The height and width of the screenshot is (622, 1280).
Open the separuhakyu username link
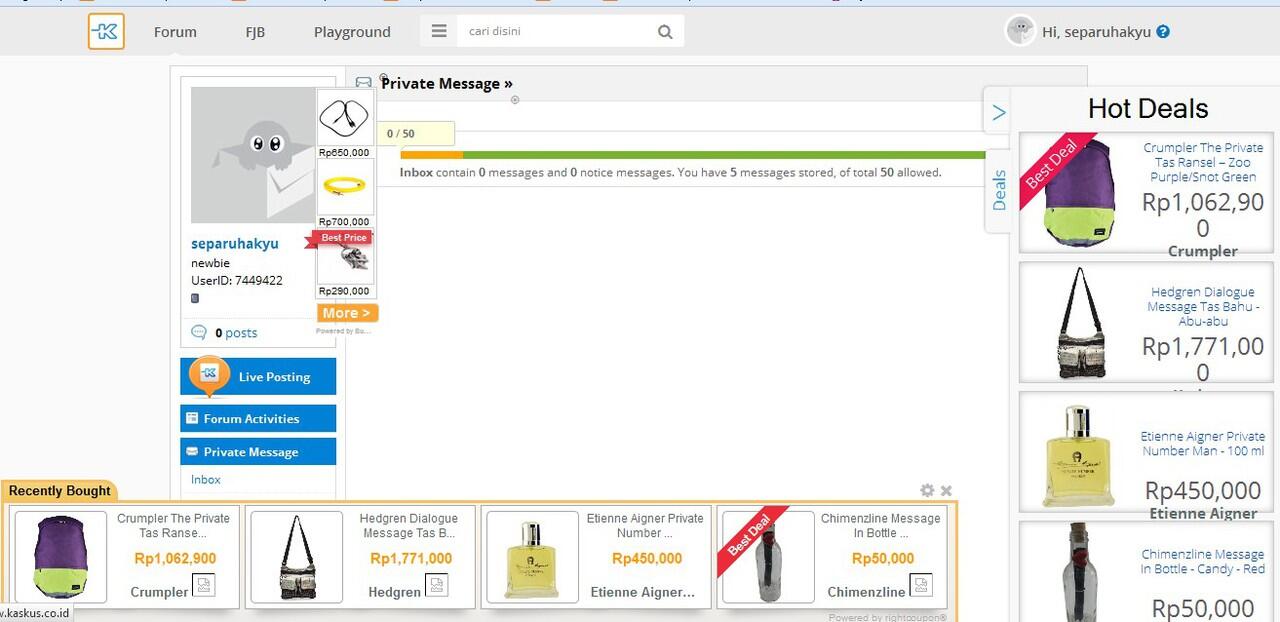coord(235,243)
